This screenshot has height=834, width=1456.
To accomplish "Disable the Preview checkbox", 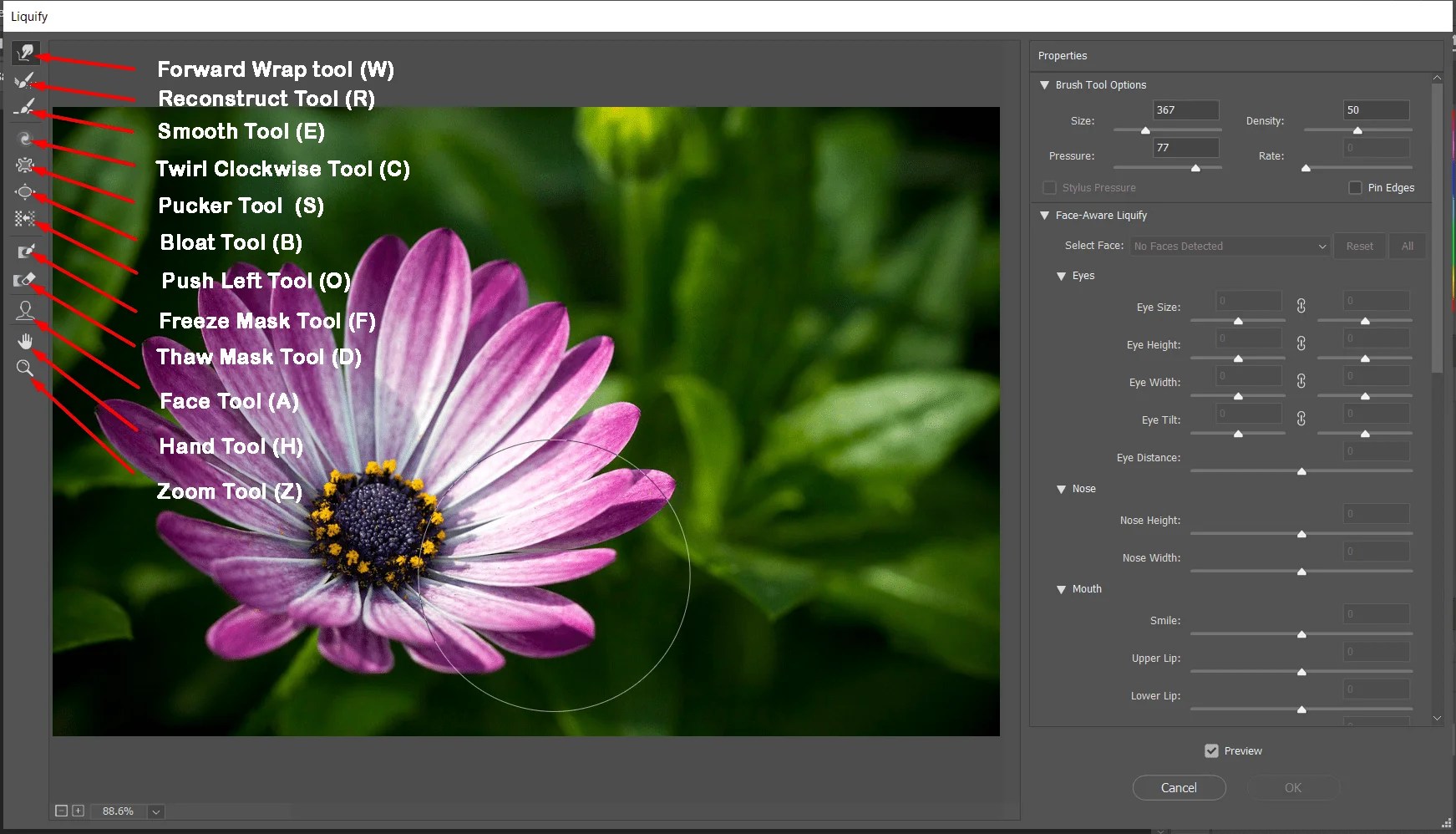I will [1212, 750].
